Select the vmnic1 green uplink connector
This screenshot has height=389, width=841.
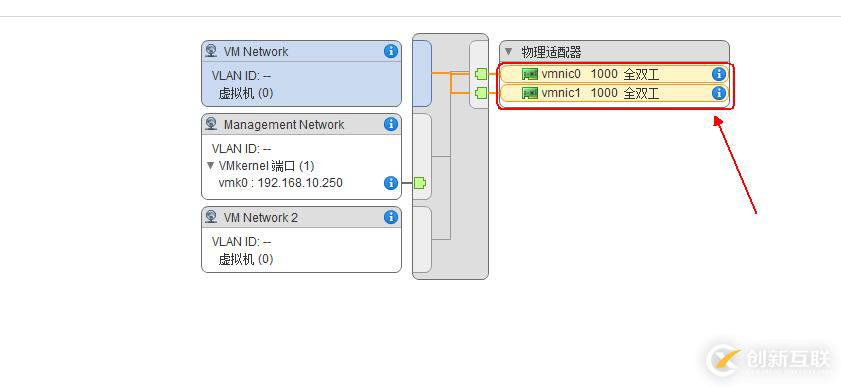[481, 93]
